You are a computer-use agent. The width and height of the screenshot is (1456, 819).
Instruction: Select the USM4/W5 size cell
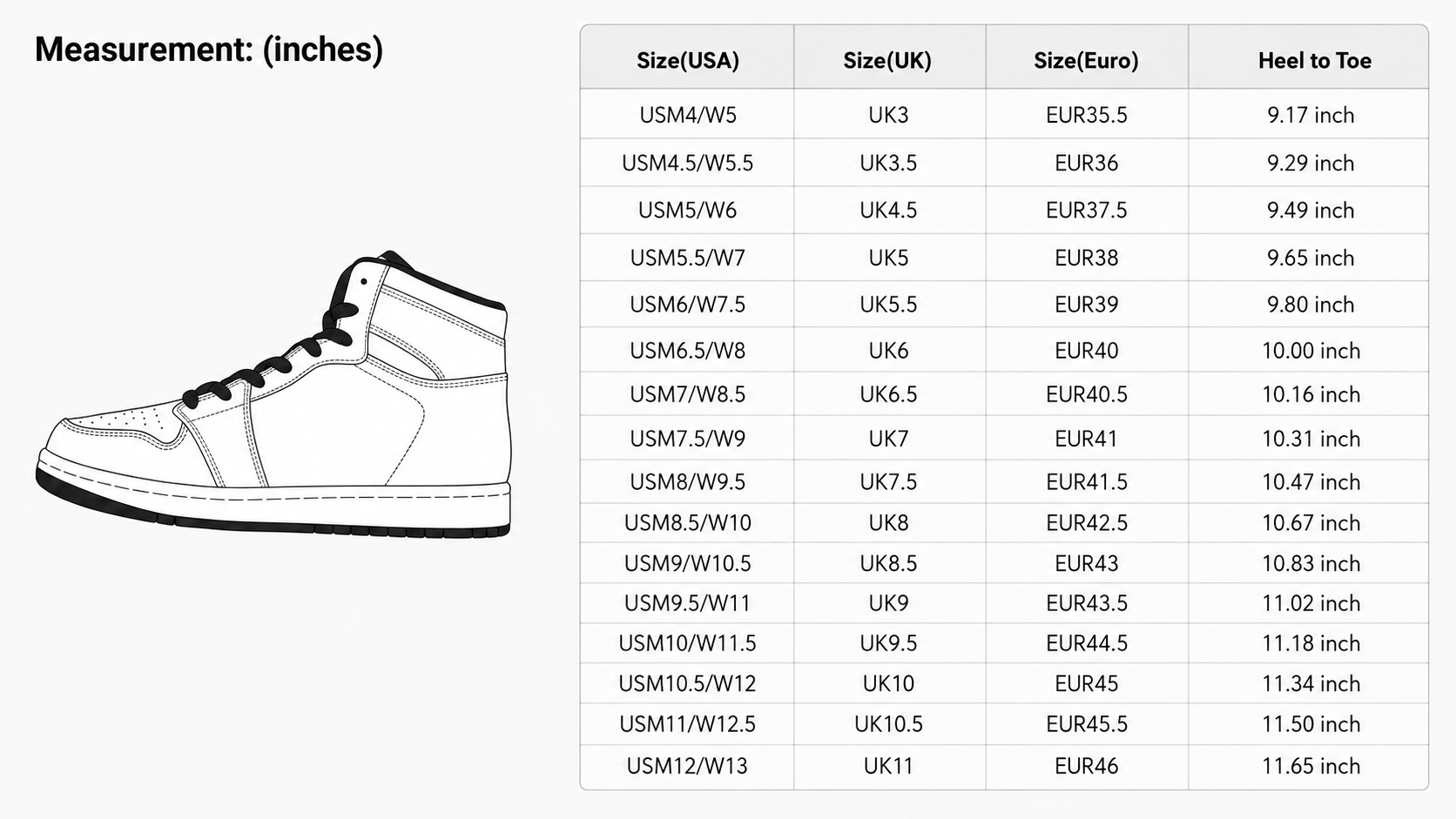[x=688, y=115]
